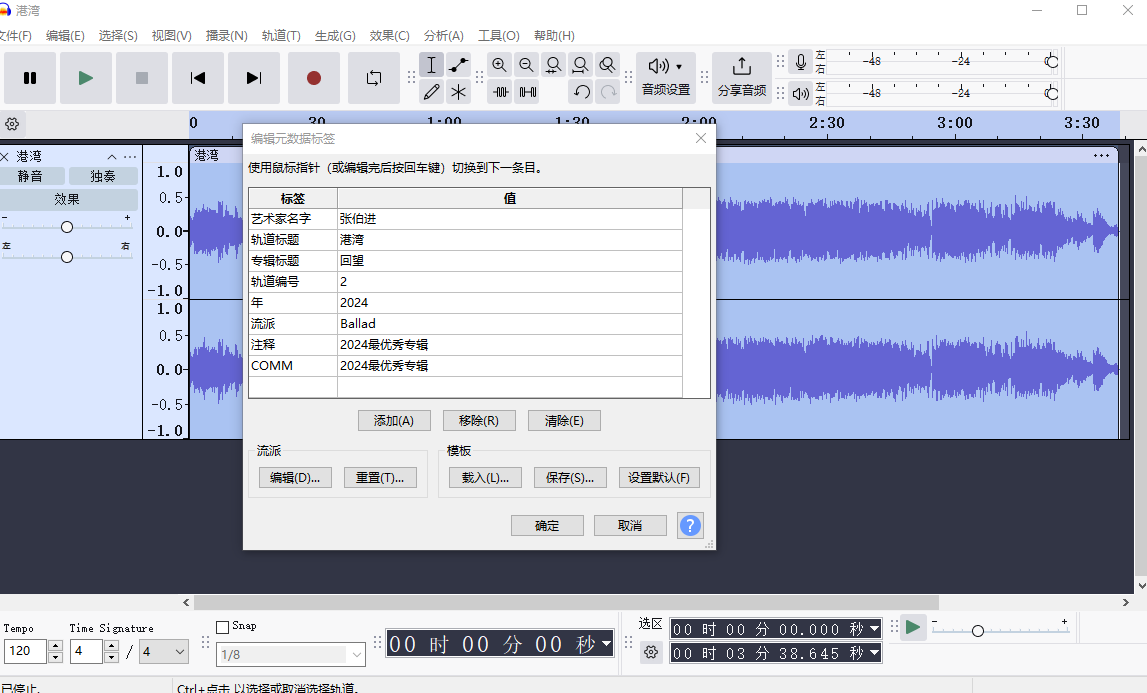Click the Zoom Toggle icon
The width and height of the screenshot is (1147, 693).
607,65
